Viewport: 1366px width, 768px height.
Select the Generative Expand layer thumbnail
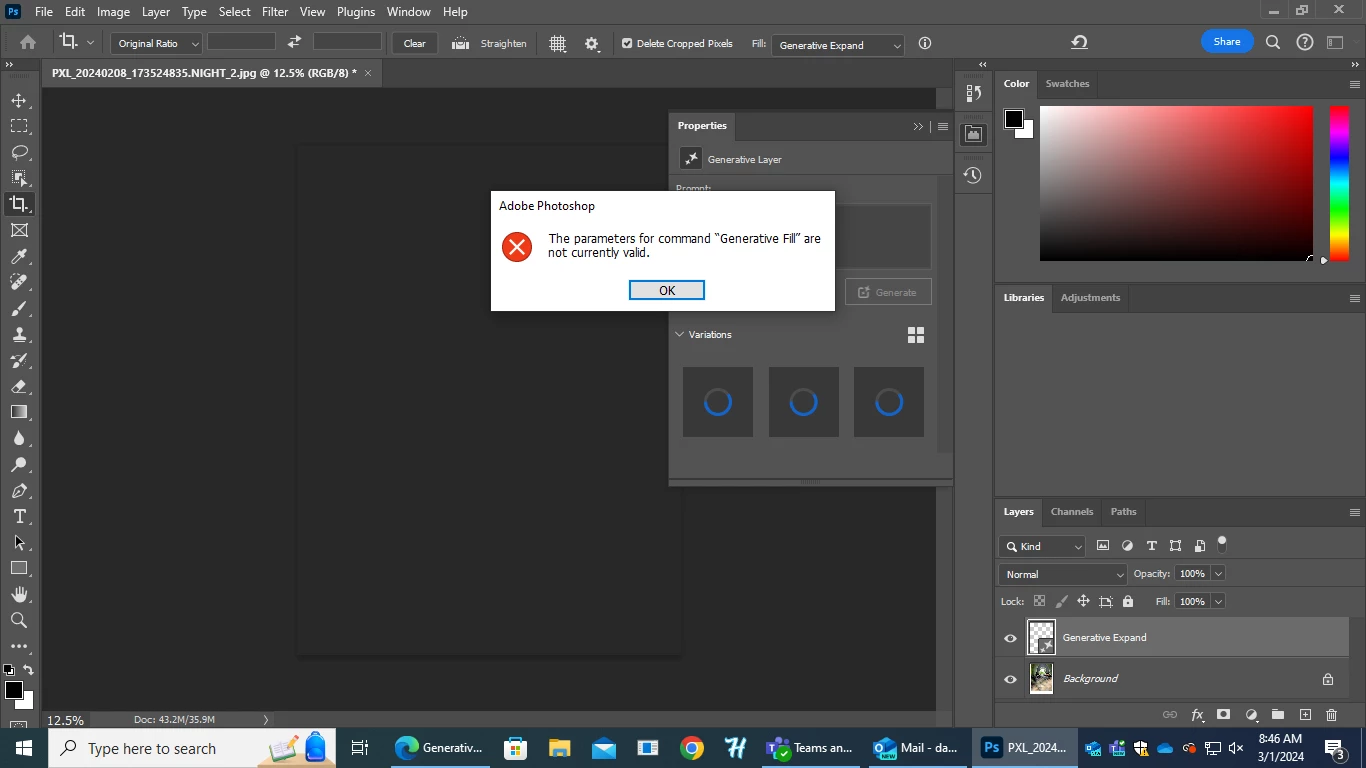1042,638
